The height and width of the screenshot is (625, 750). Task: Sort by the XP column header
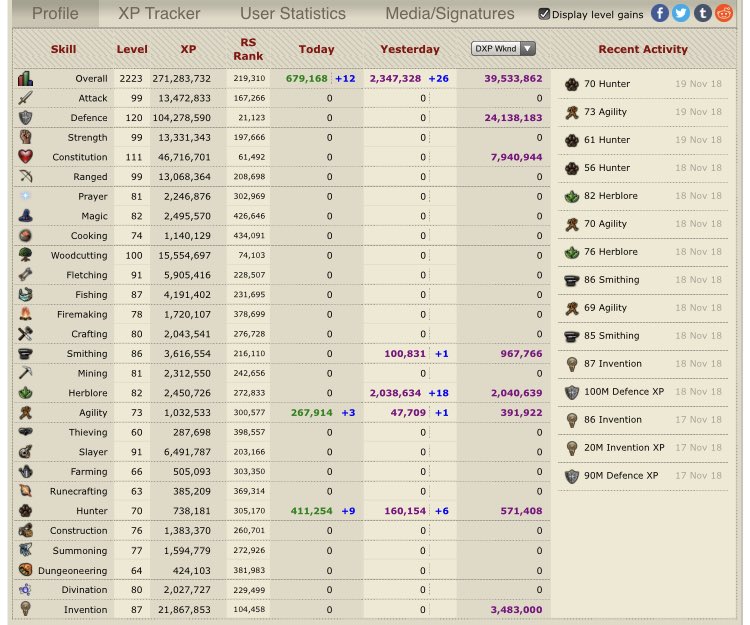tap(188, 49)
